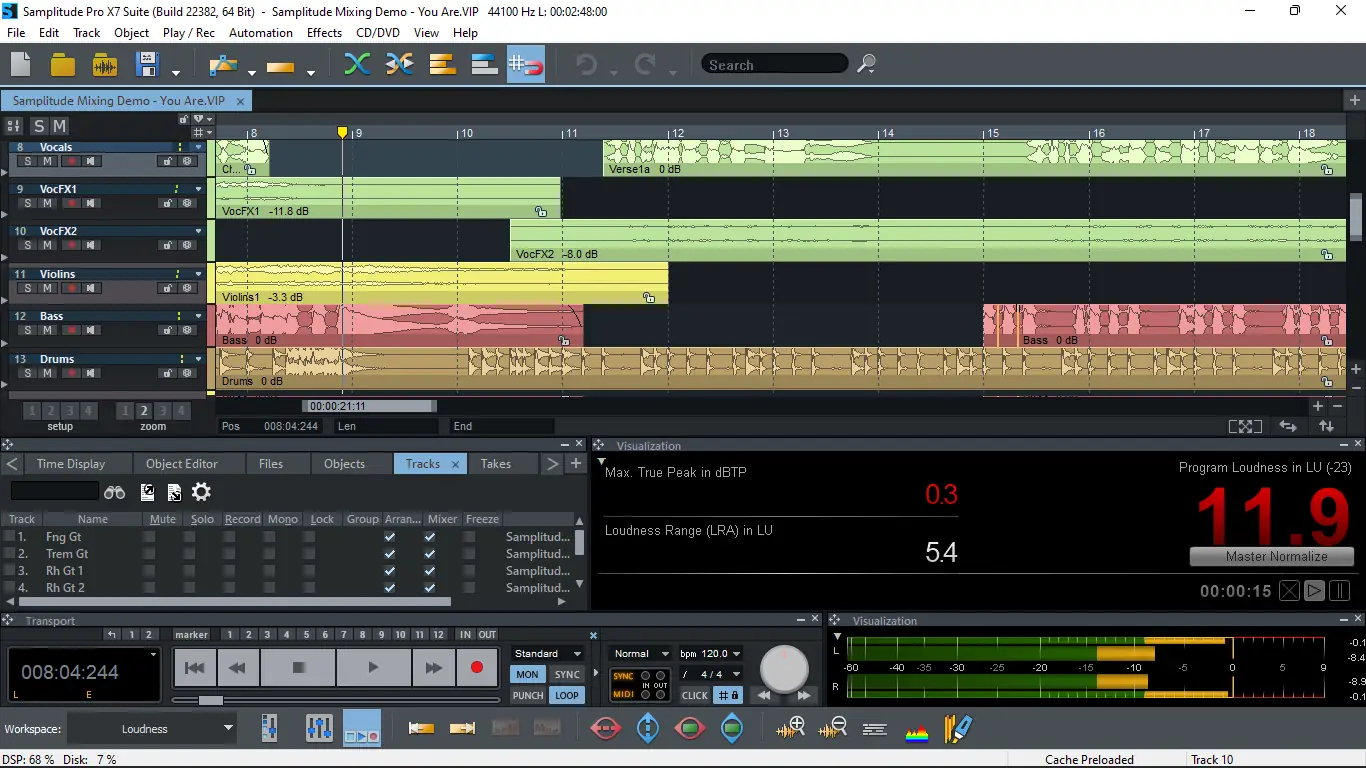The width and height of the screenshot is (1366, 768).
Task: Click the round scrub jog wheel
Action: click(x=784, y=668)
